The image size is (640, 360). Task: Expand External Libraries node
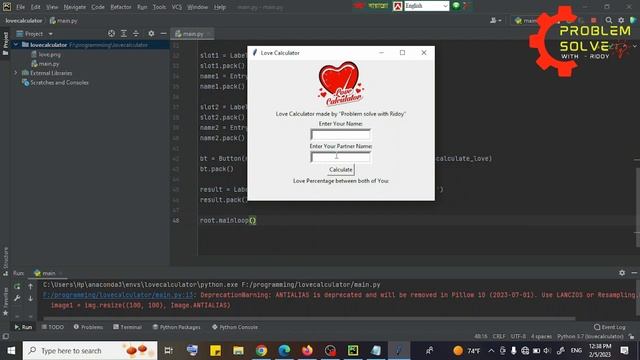[x=16, y=73]
